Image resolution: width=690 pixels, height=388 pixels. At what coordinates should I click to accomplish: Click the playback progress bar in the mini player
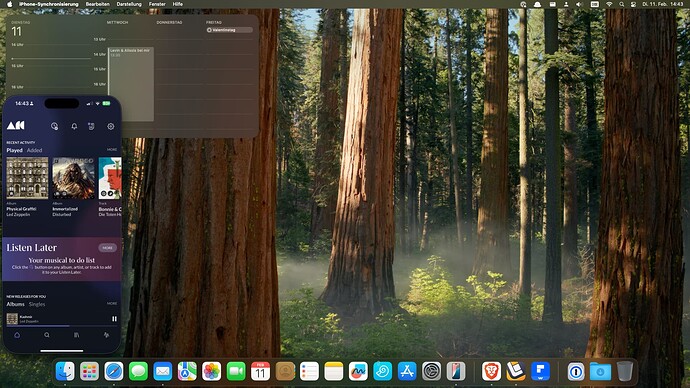[62, 326]
